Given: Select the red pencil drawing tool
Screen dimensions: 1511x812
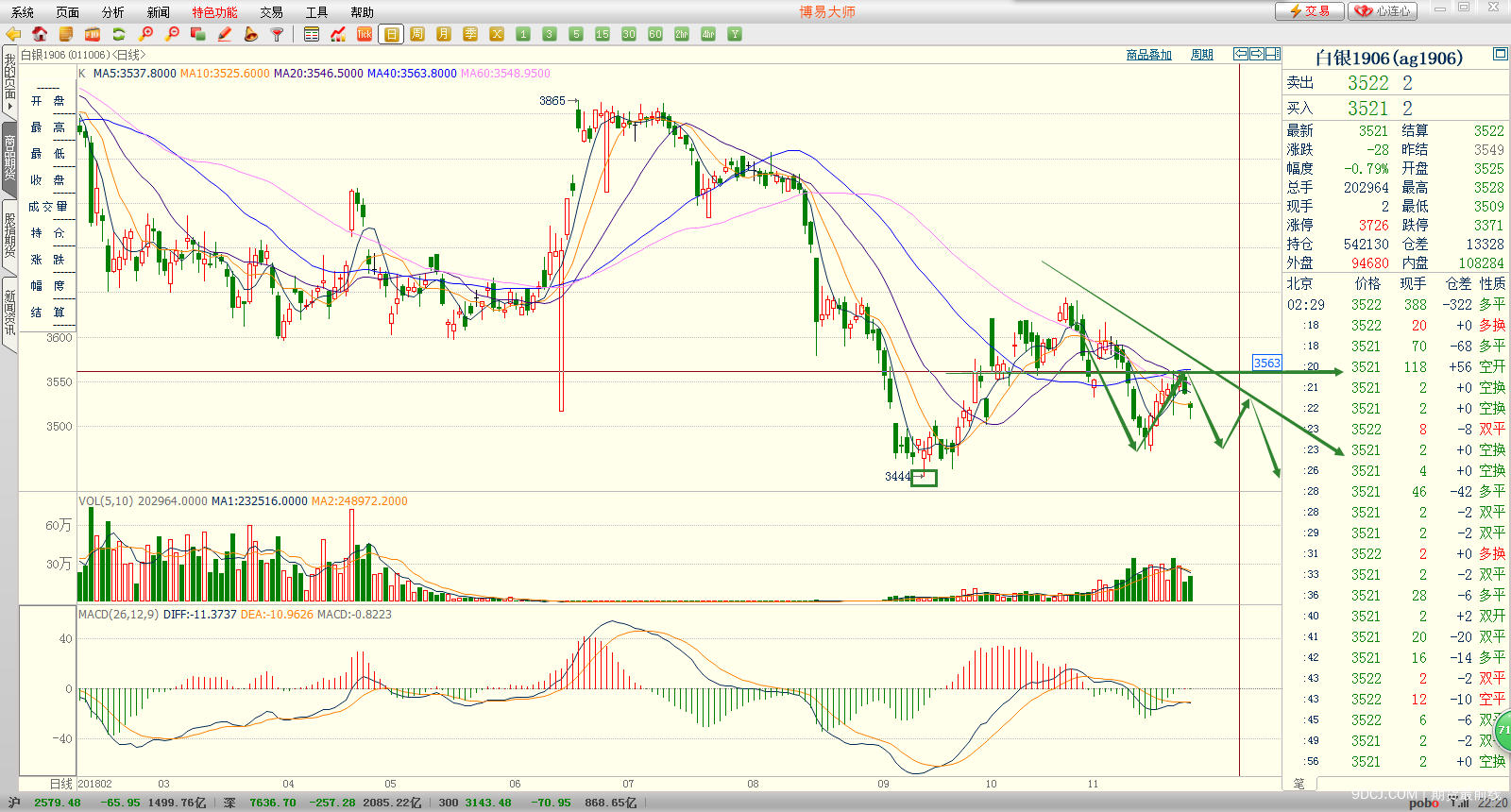Looking at the screenshot, I should (x=225, y=34).
